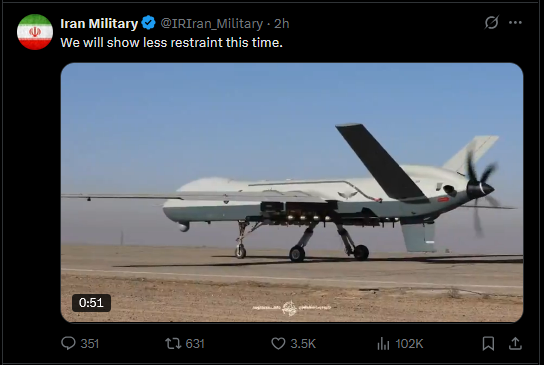Image resolution: width=544 pixels, height=365 pixels.
Task: Click the 351 replies count
Action: (90, 344)
